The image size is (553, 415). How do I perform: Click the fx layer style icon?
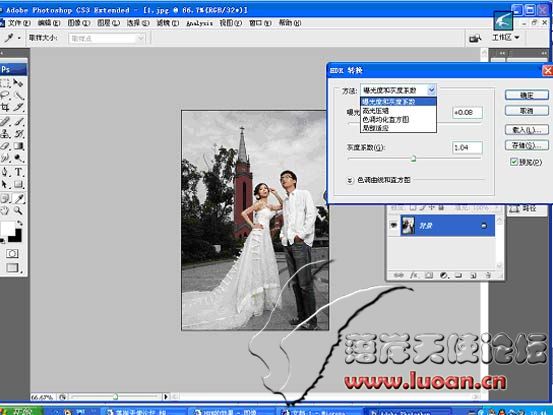pyautogui.click(x=413, y=275)
